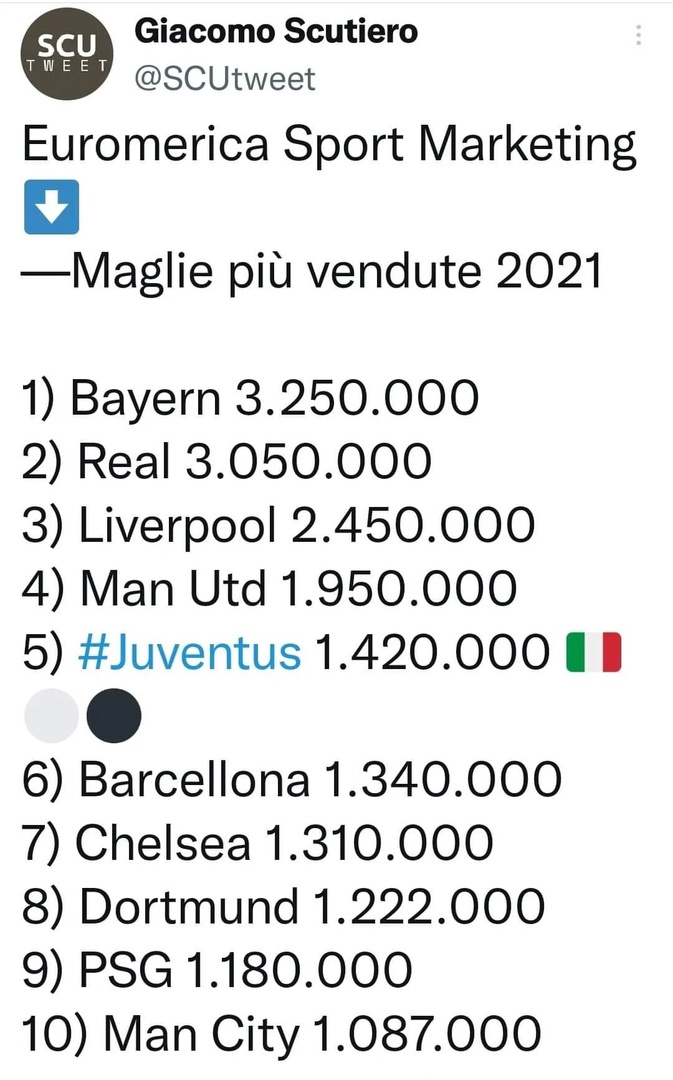Viewport: 673px width, 1080px height.
Task: Click the Barcellona 1.340.000 entry
Action: pos(291,780)
